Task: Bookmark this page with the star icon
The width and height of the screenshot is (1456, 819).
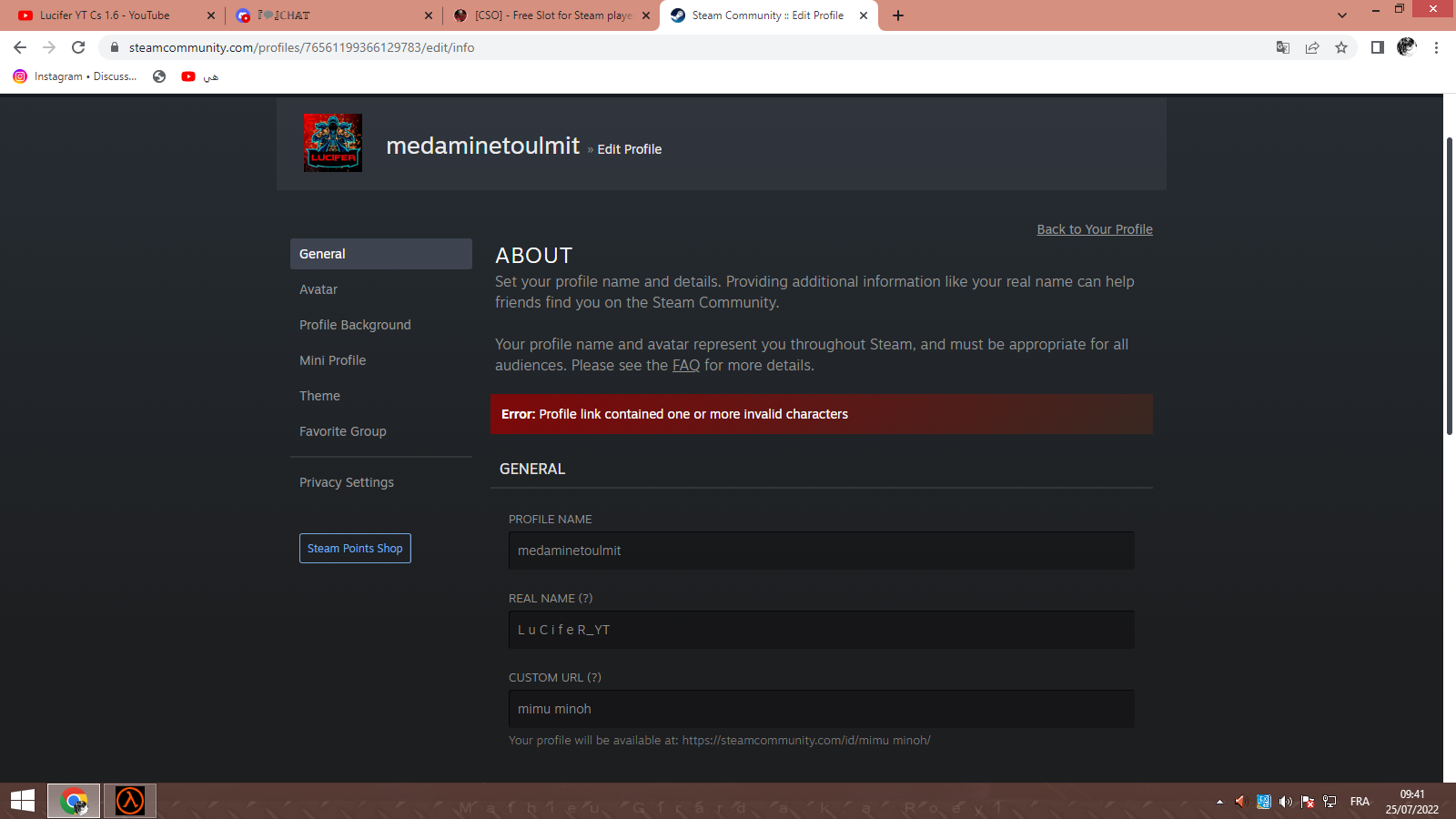Action: [1341, 47]
